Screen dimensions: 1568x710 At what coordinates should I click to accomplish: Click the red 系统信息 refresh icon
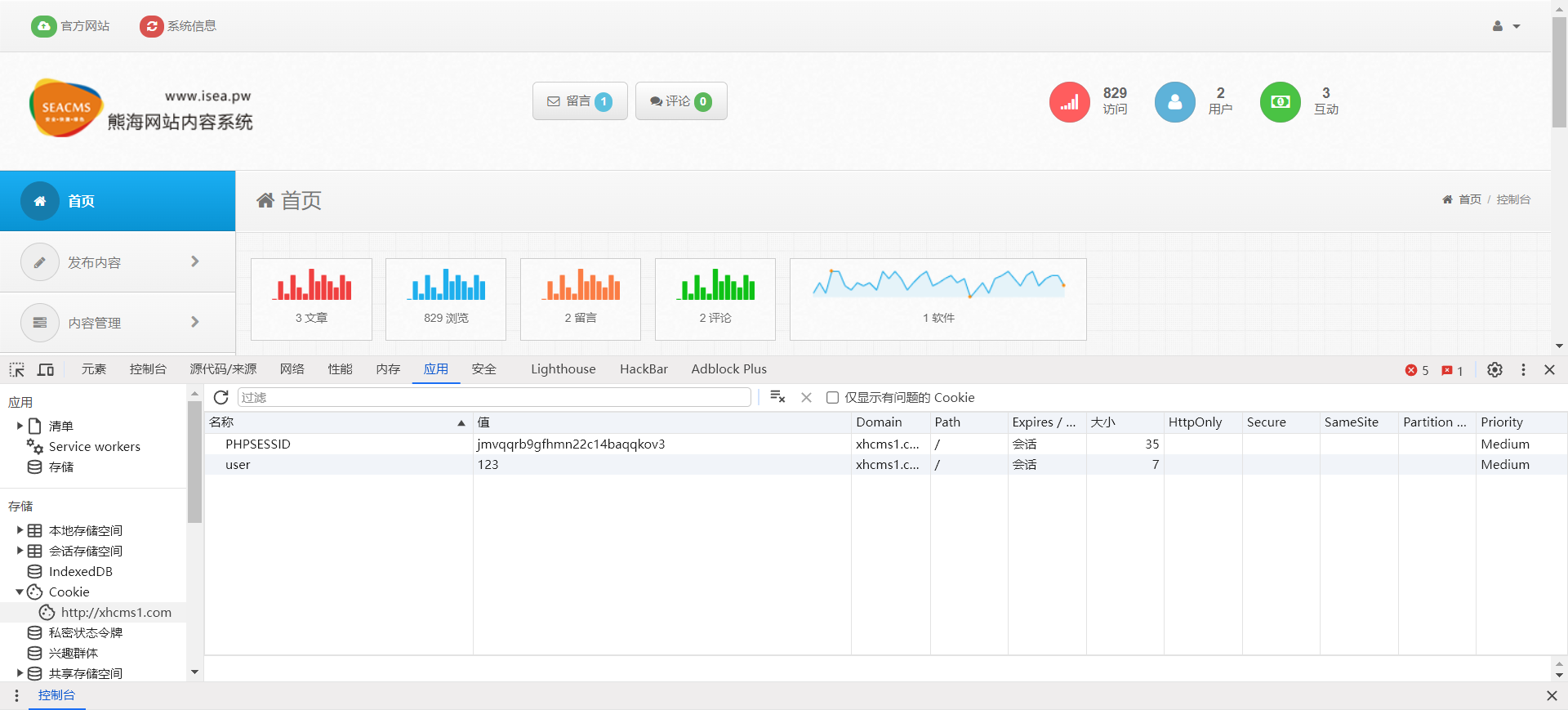coord(152,26)
